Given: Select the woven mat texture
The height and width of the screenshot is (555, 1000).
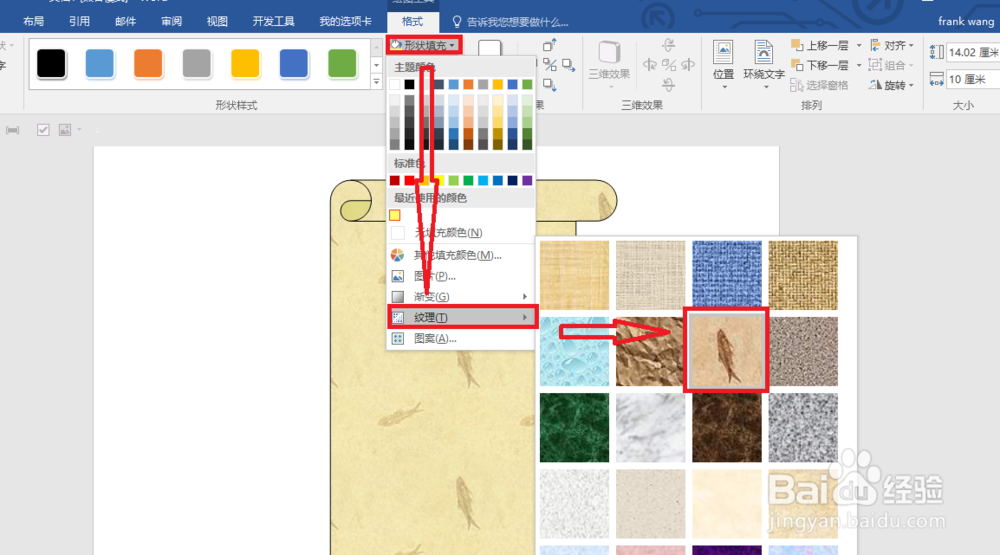Looking at the screenshot, I should (x=803, y=275).
